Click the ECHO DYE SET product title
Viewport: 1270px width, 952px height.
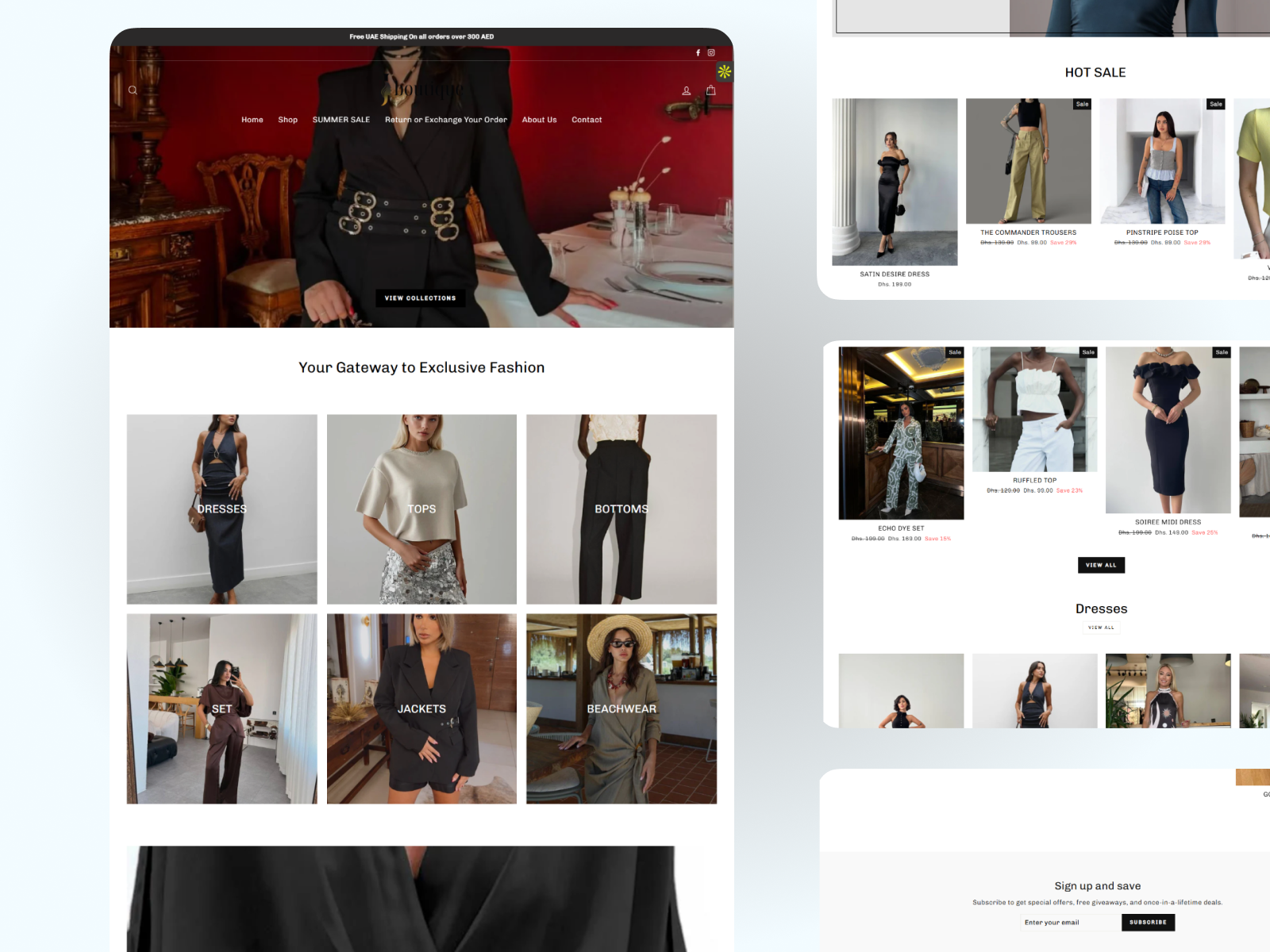click(901, 528)
